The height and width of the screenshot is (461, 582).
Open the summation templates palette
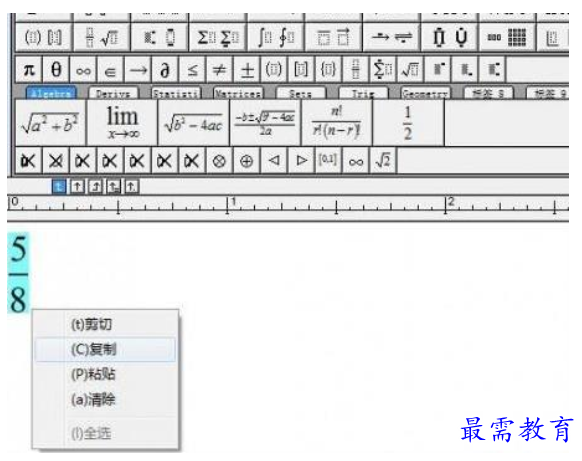coord(218,37)
